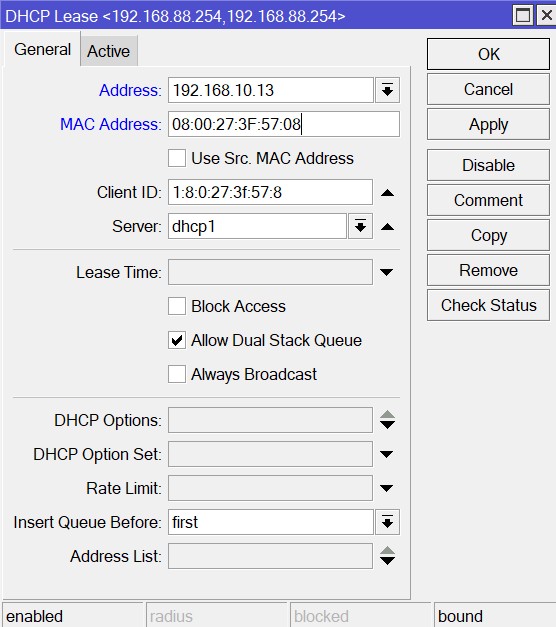
Task: Enable Use Src. MAC Address checkbox
Action: click(177, 158)
